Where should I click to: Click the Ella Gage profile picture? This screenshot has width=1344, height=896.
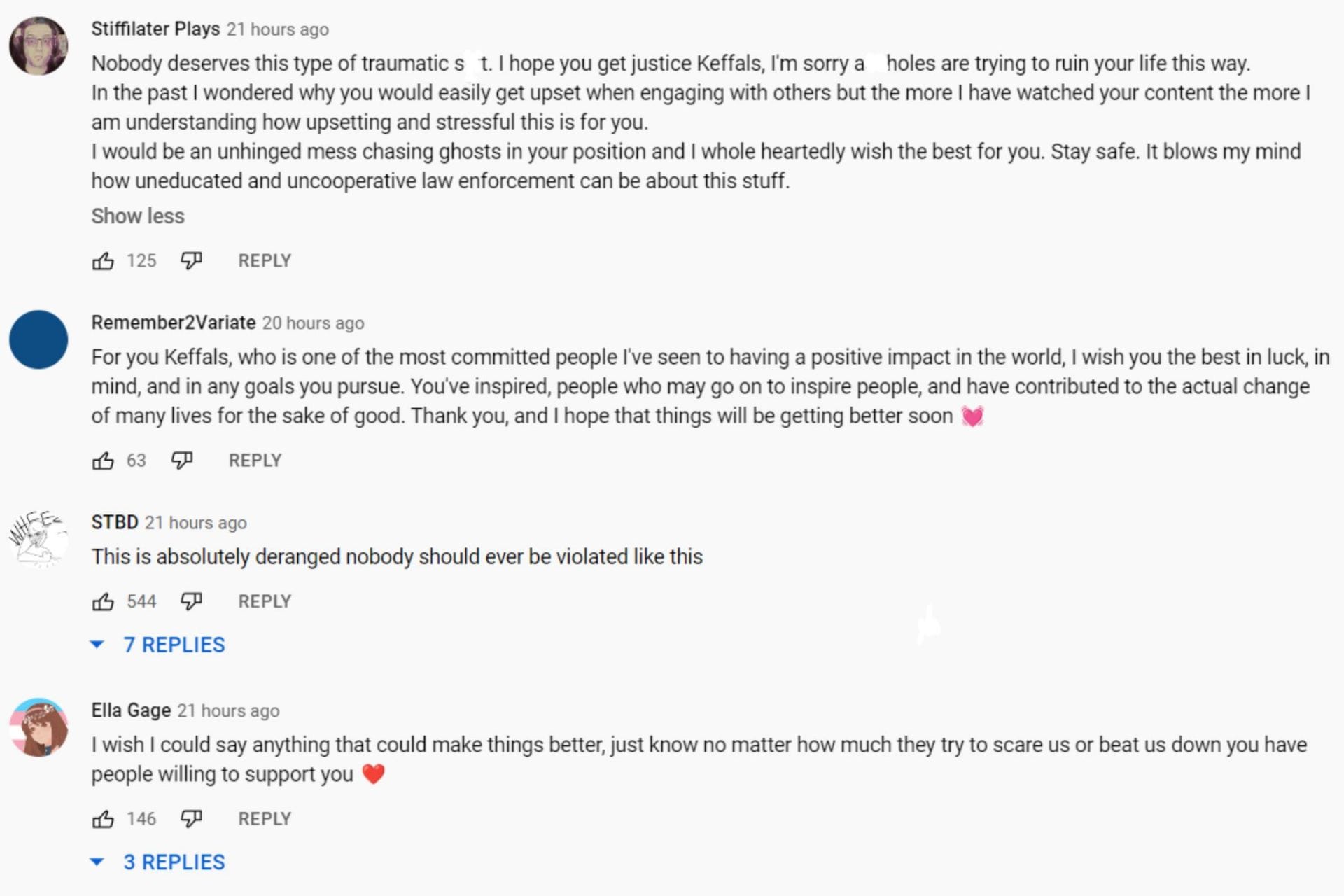[38, 727]
